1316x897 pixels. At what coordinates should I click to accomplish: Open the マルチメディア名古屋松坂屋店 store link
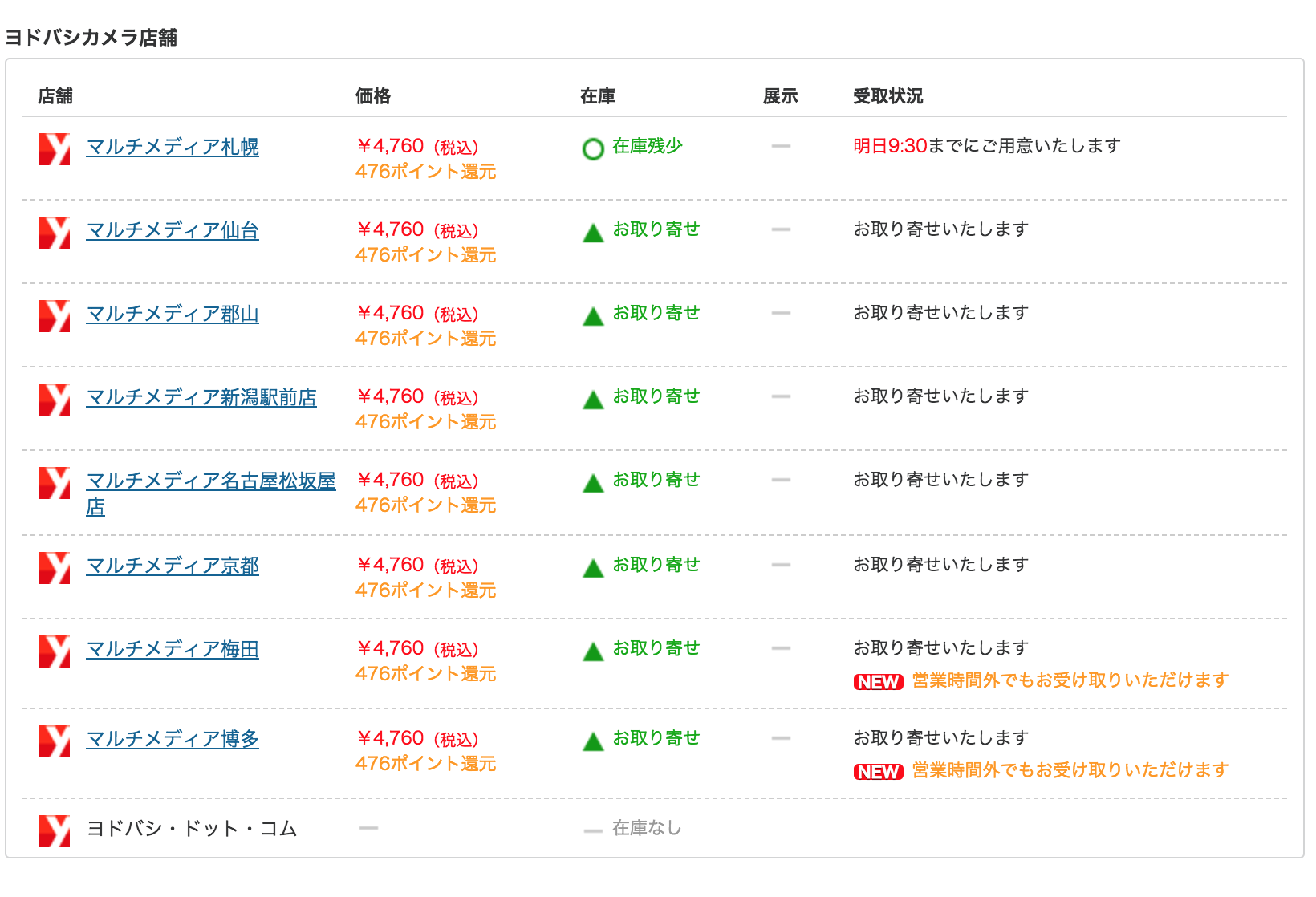point(210,481)
